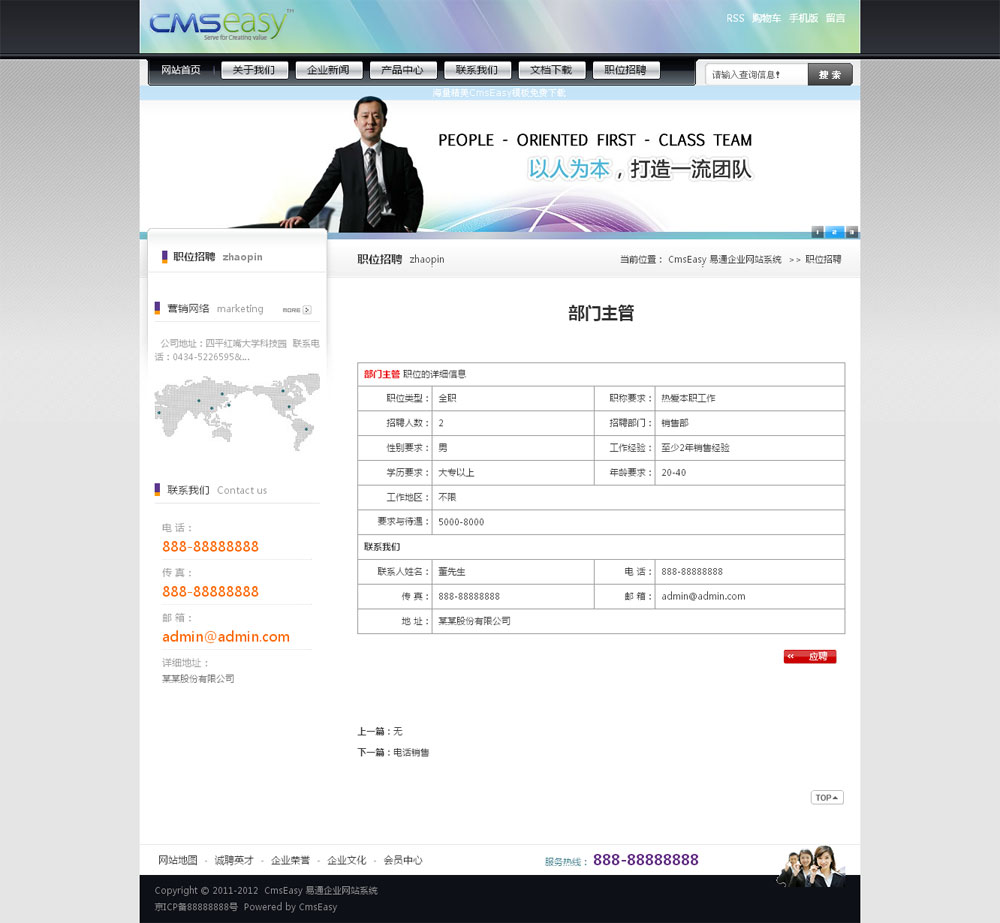
Task: Open the RSS link in the header
Action: [735, 18]
